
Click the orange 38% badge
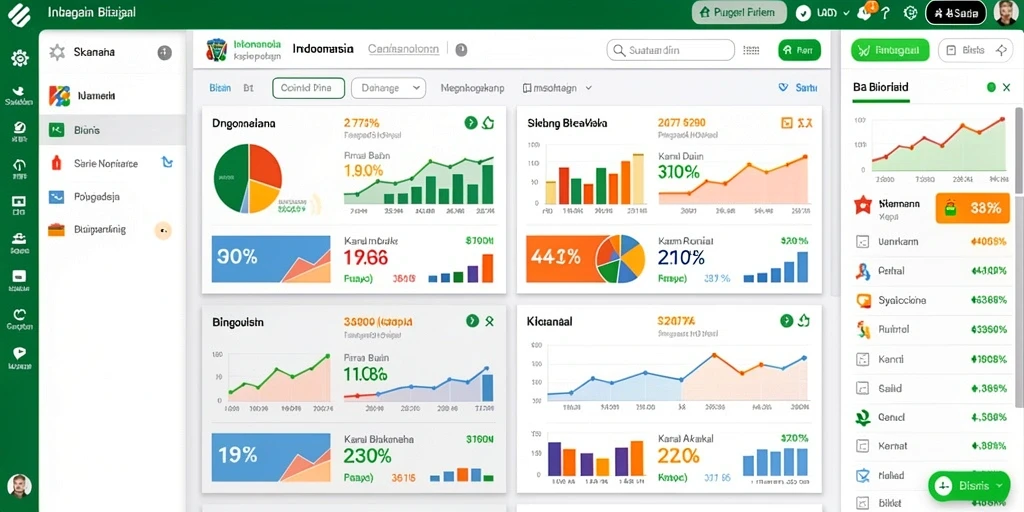coord(972,208)
